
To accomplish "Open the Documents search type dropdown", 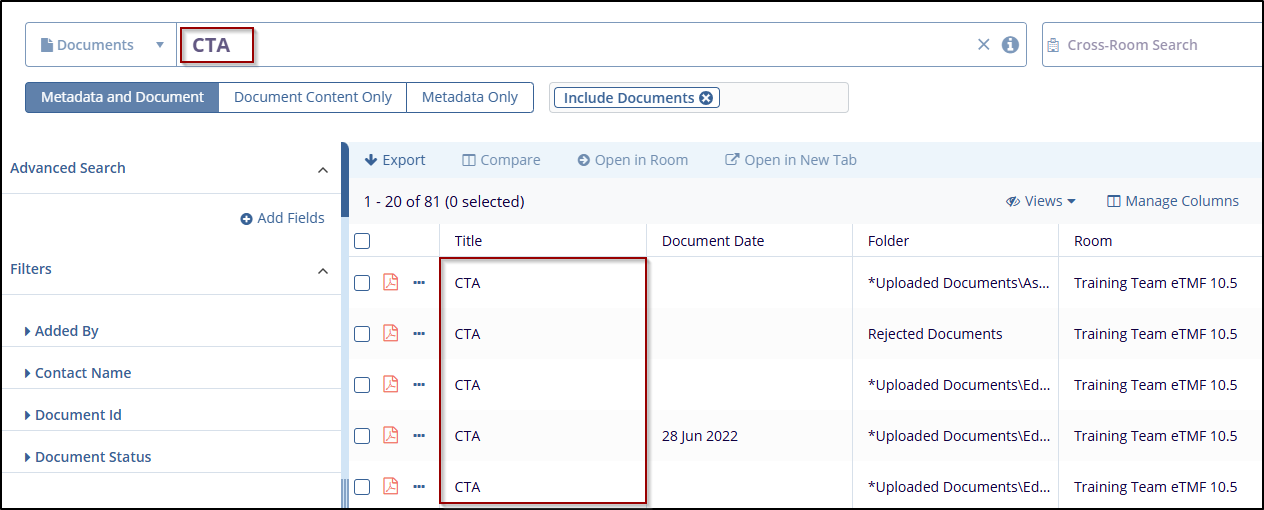I will coord(101,45).
